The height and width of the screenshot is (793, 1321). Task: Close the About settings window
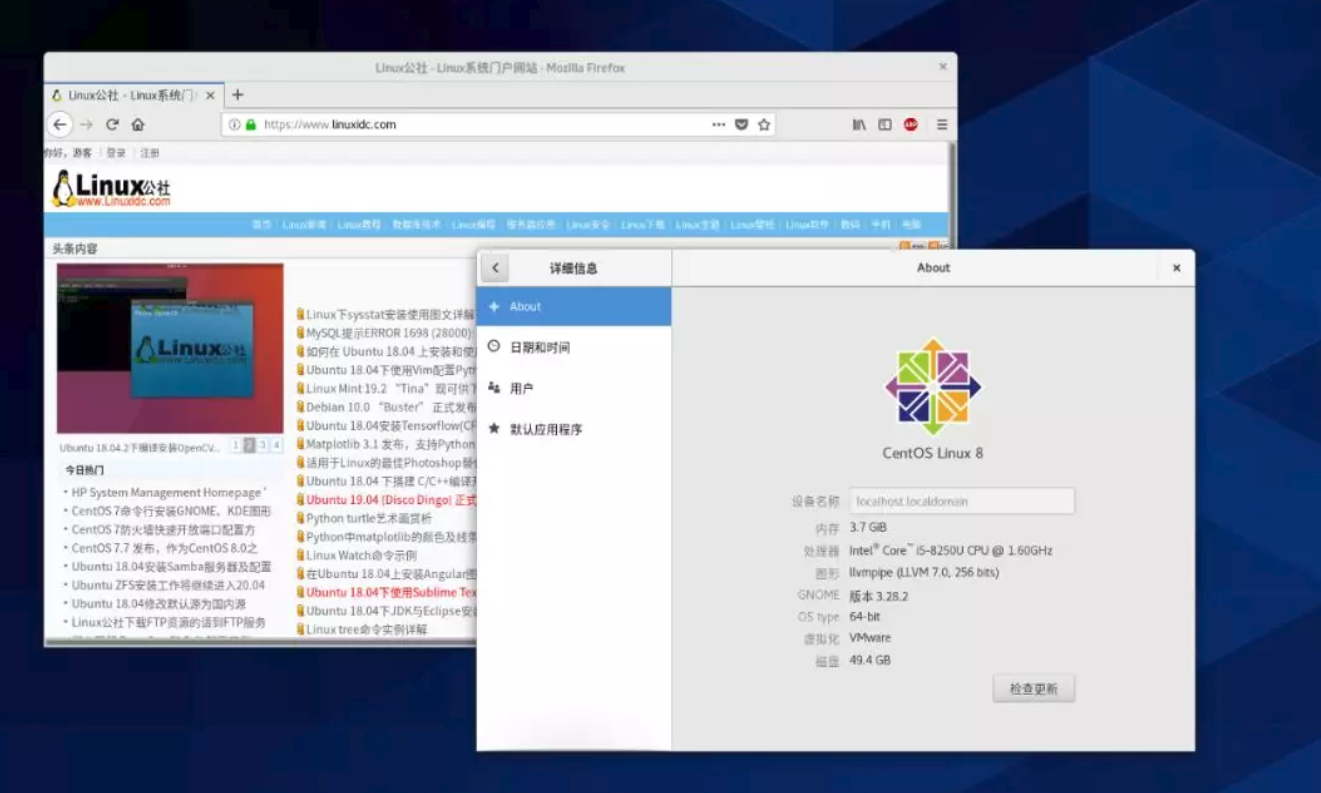pos(1177,268)
